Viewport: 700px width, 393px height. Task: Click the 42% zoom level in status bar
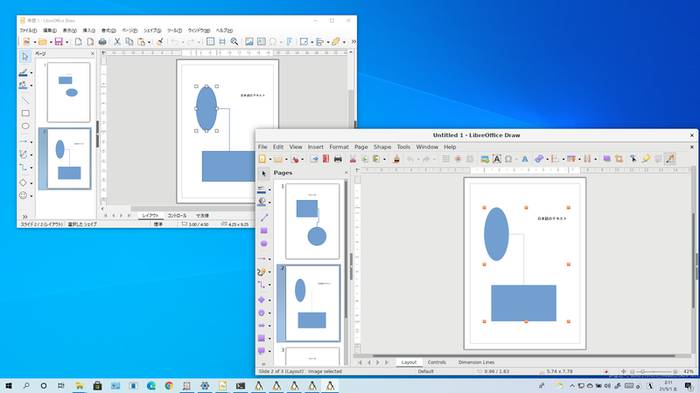click(x=688, y=371)
